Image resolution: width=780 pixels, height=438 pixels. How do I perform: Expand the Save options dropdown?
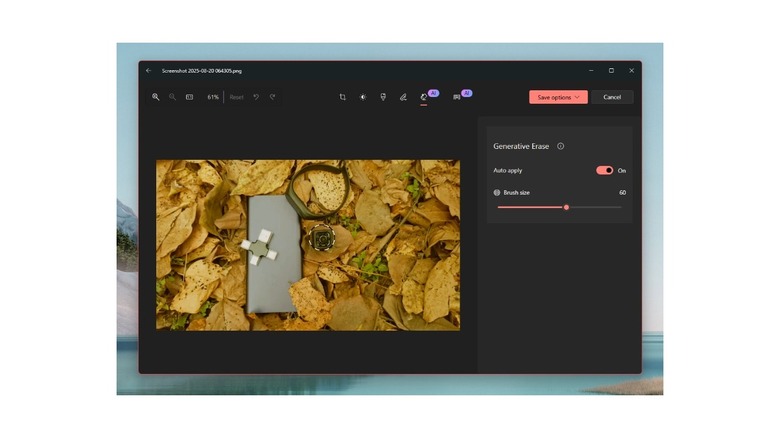[x=558, y=97]
